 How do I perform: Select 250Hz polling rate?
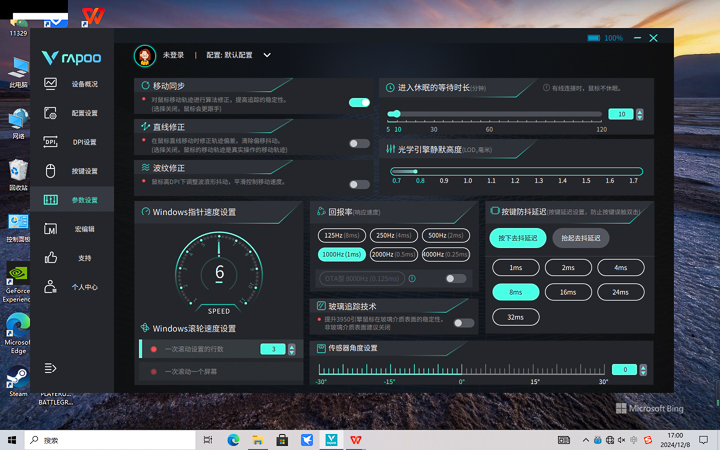394,236
